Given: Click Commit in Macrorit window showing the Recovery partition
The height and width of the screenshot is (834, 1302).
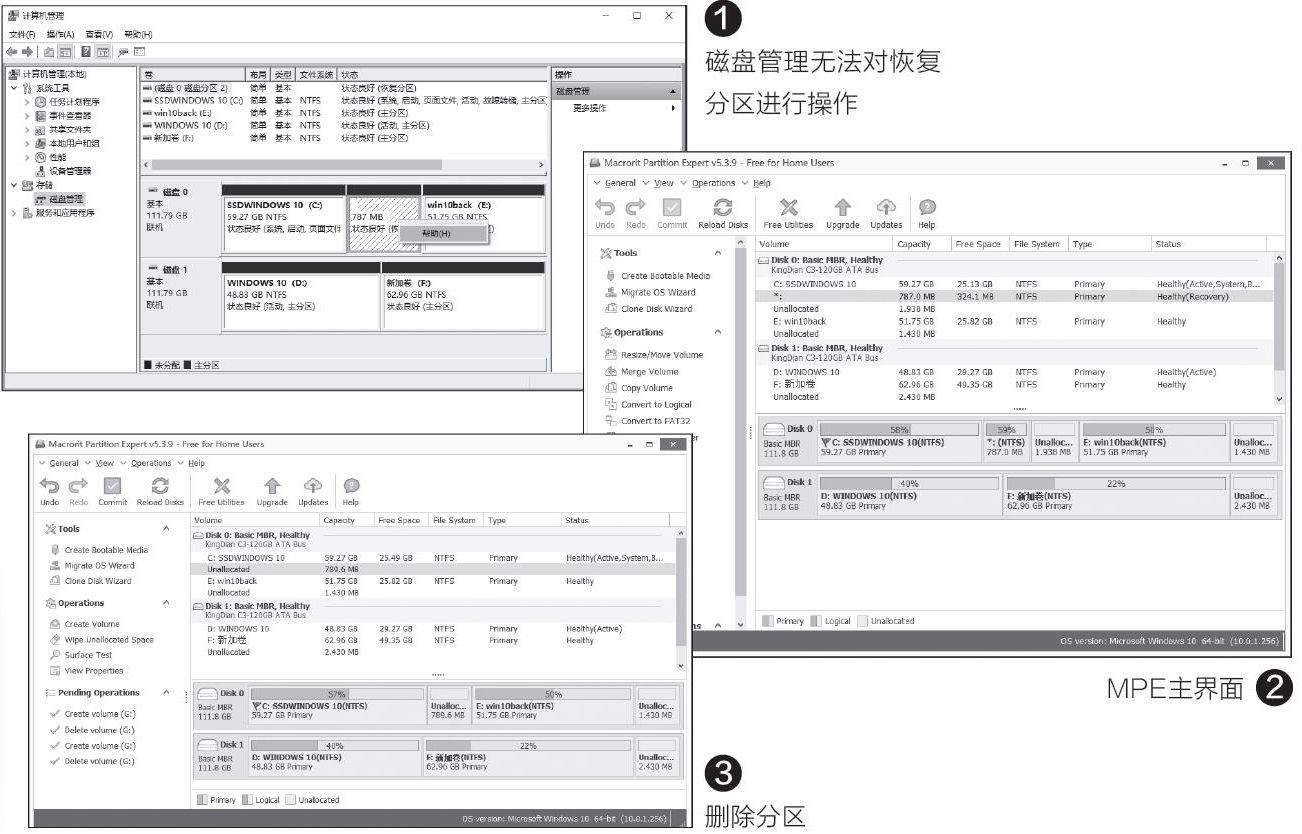Looking at the screenshot, I should tap(672, 212).
